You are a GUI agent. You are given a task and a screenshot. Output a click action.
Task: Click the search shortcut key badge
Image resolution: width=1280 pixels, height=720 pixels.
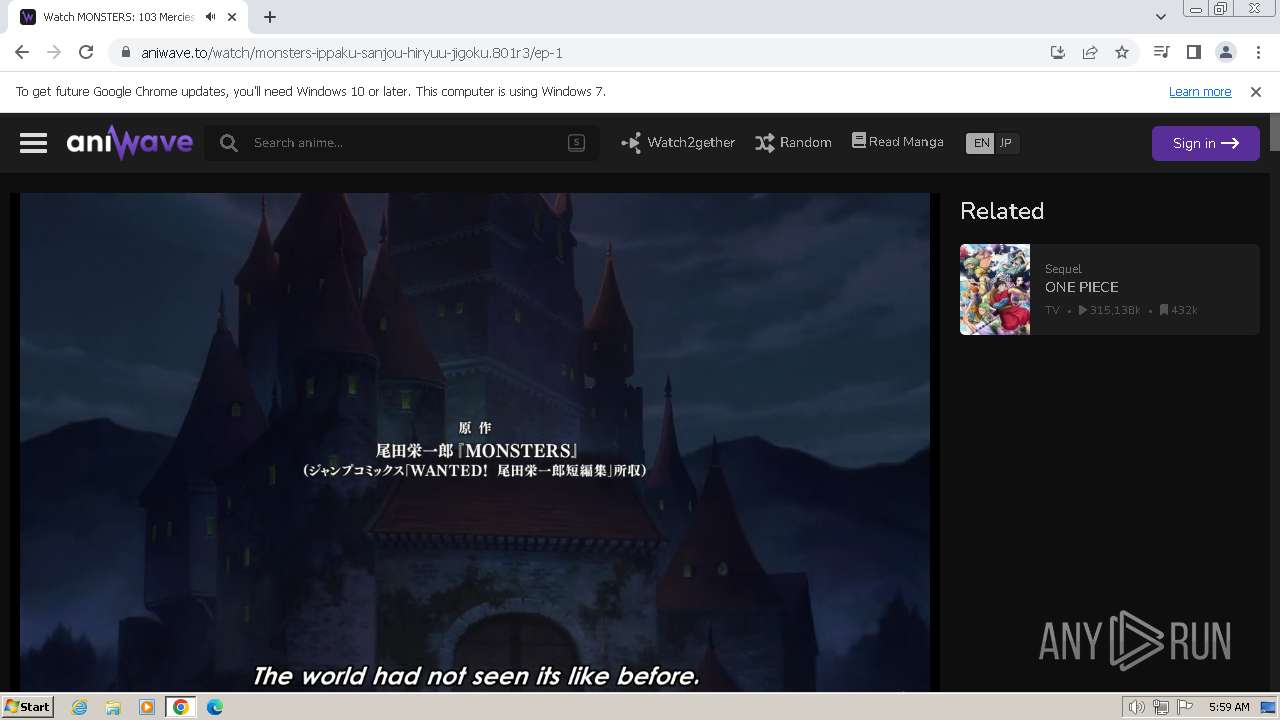tap(576, 142)
